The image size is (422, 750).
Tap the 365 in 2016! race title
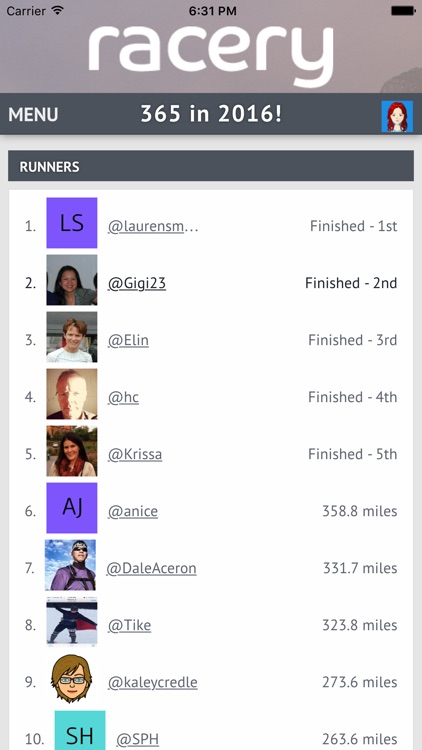(211, 114)
